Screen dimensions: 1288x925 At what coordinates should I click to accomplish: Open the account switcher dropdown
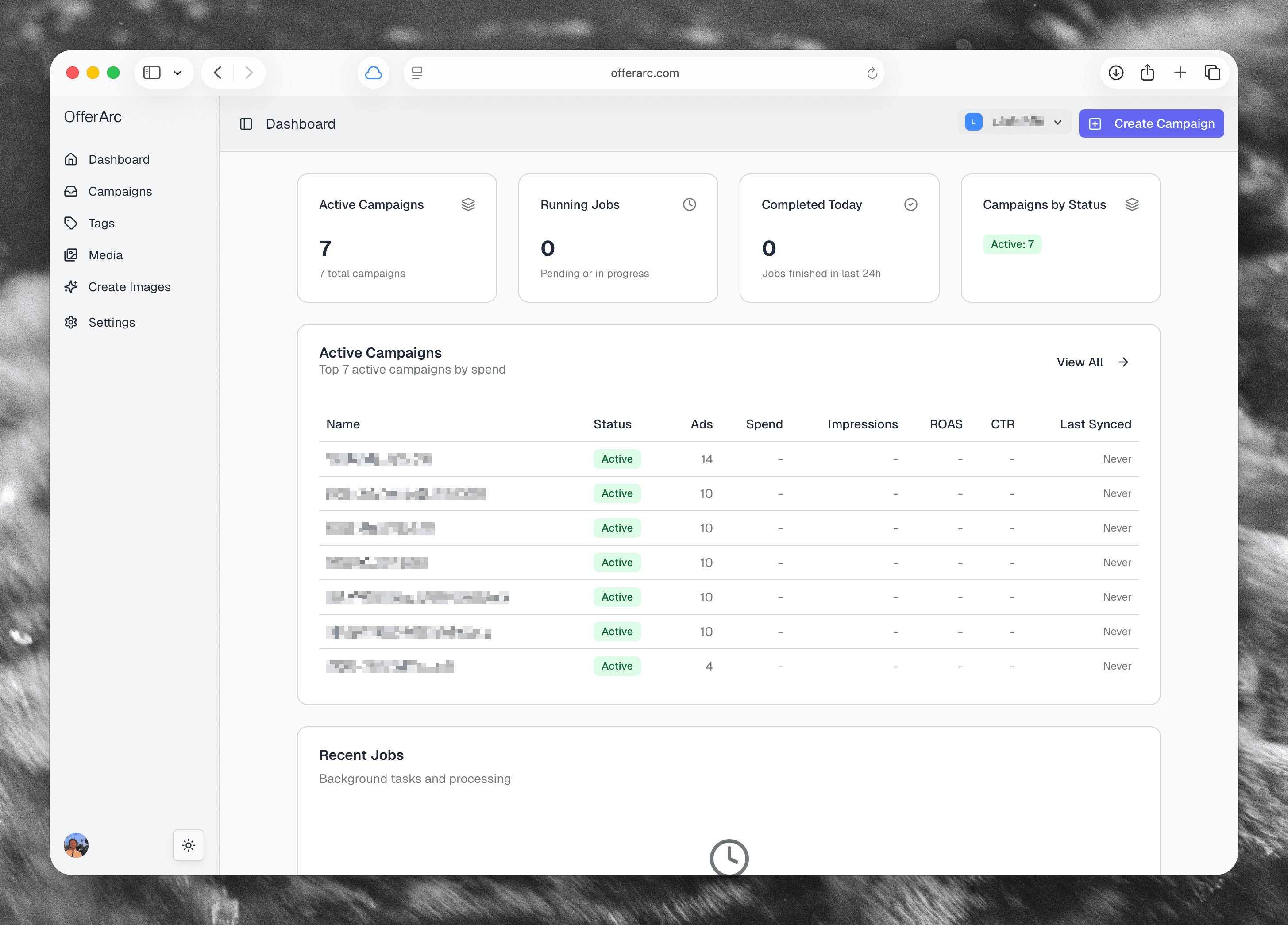(x=1014, y=122)
